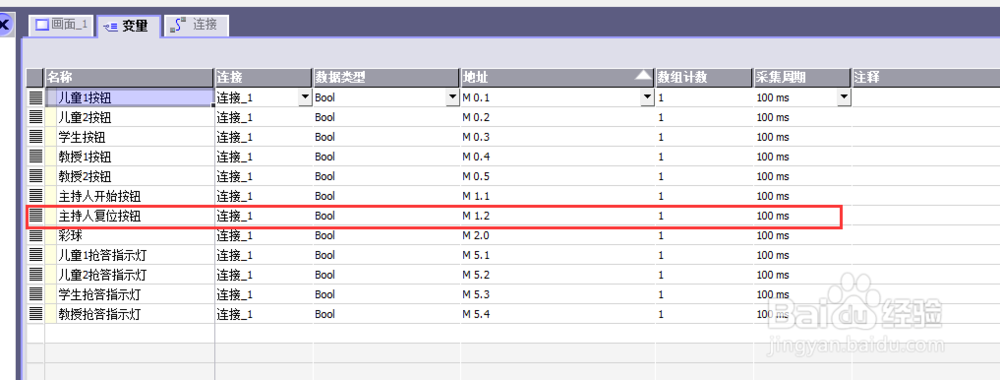
Task: Select the 教授抢答指示灯 name cell
Action: pyautogui.click(x=129, y=314)
